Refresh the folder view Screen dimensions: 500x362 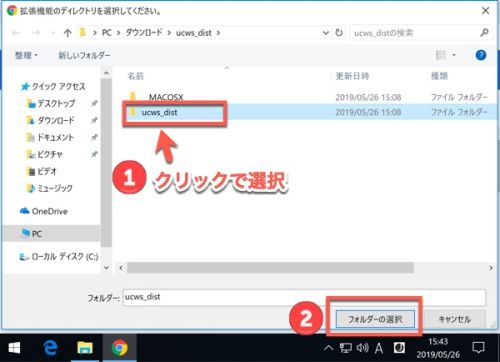(339, 33)
